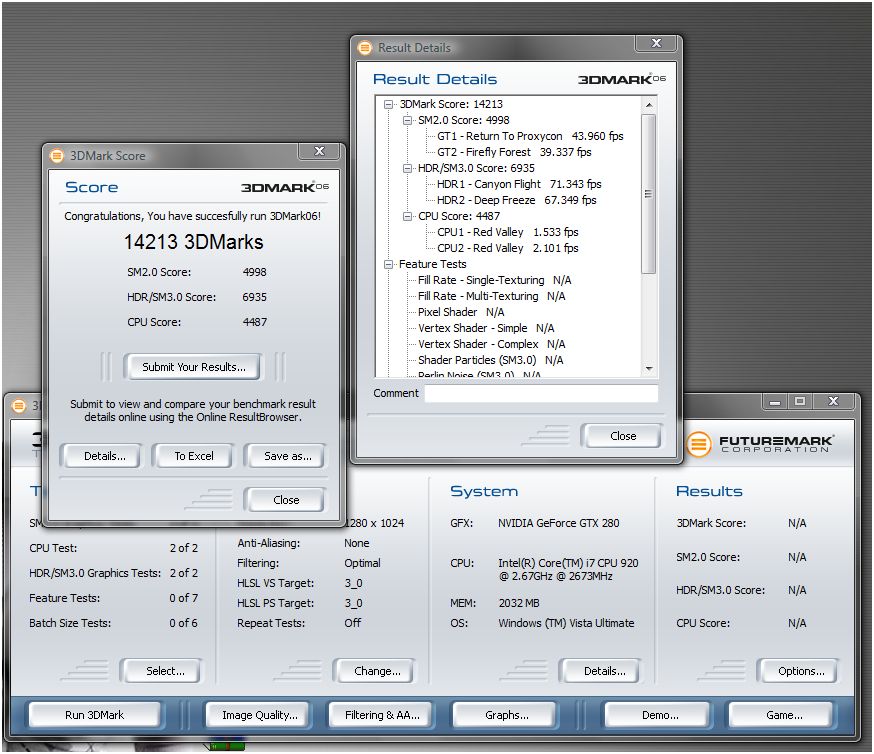Maximize the main 3DMark window

pos(800,401)
